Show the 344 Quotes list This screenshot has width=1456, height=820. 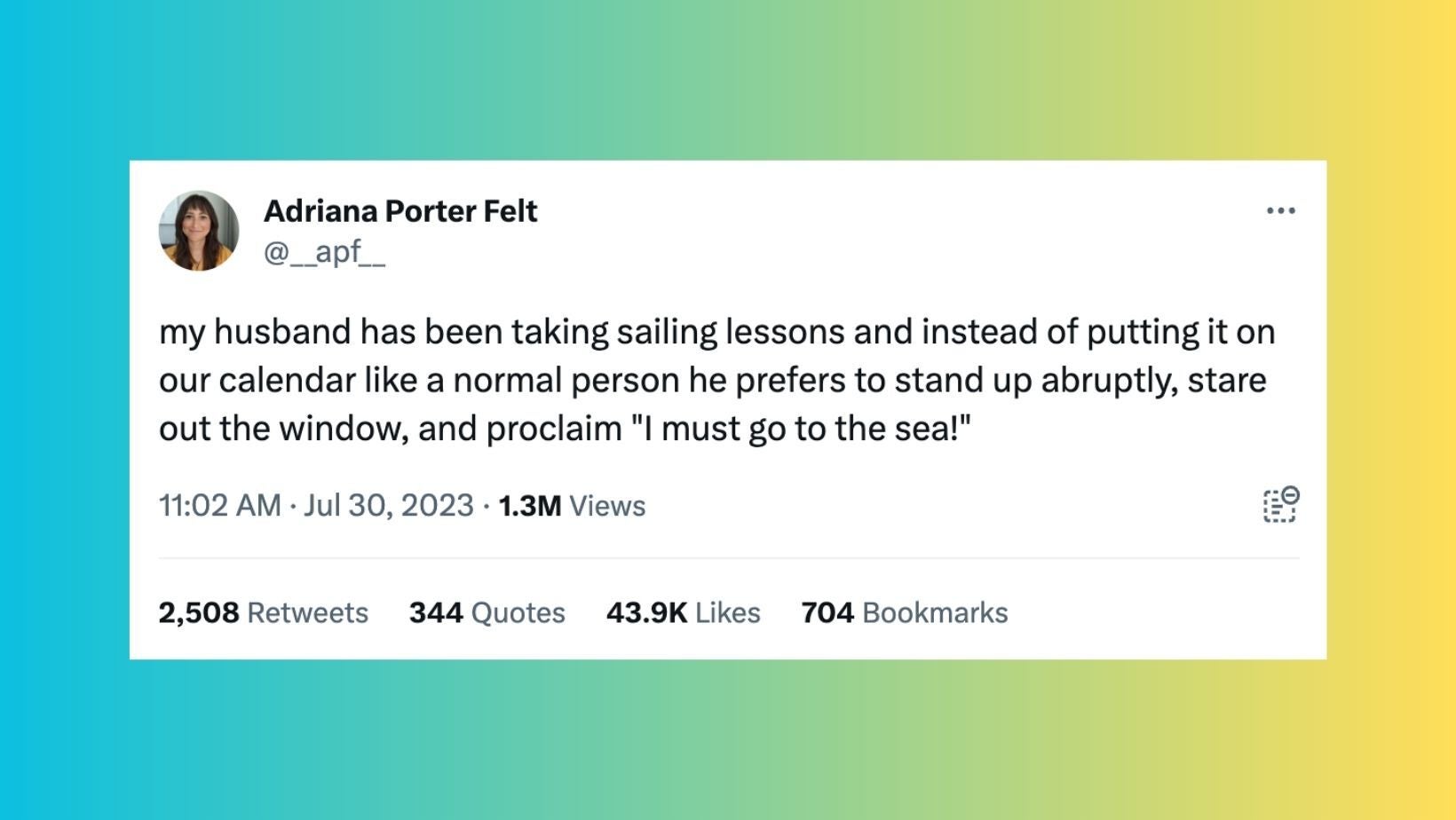tap(487, 613)
